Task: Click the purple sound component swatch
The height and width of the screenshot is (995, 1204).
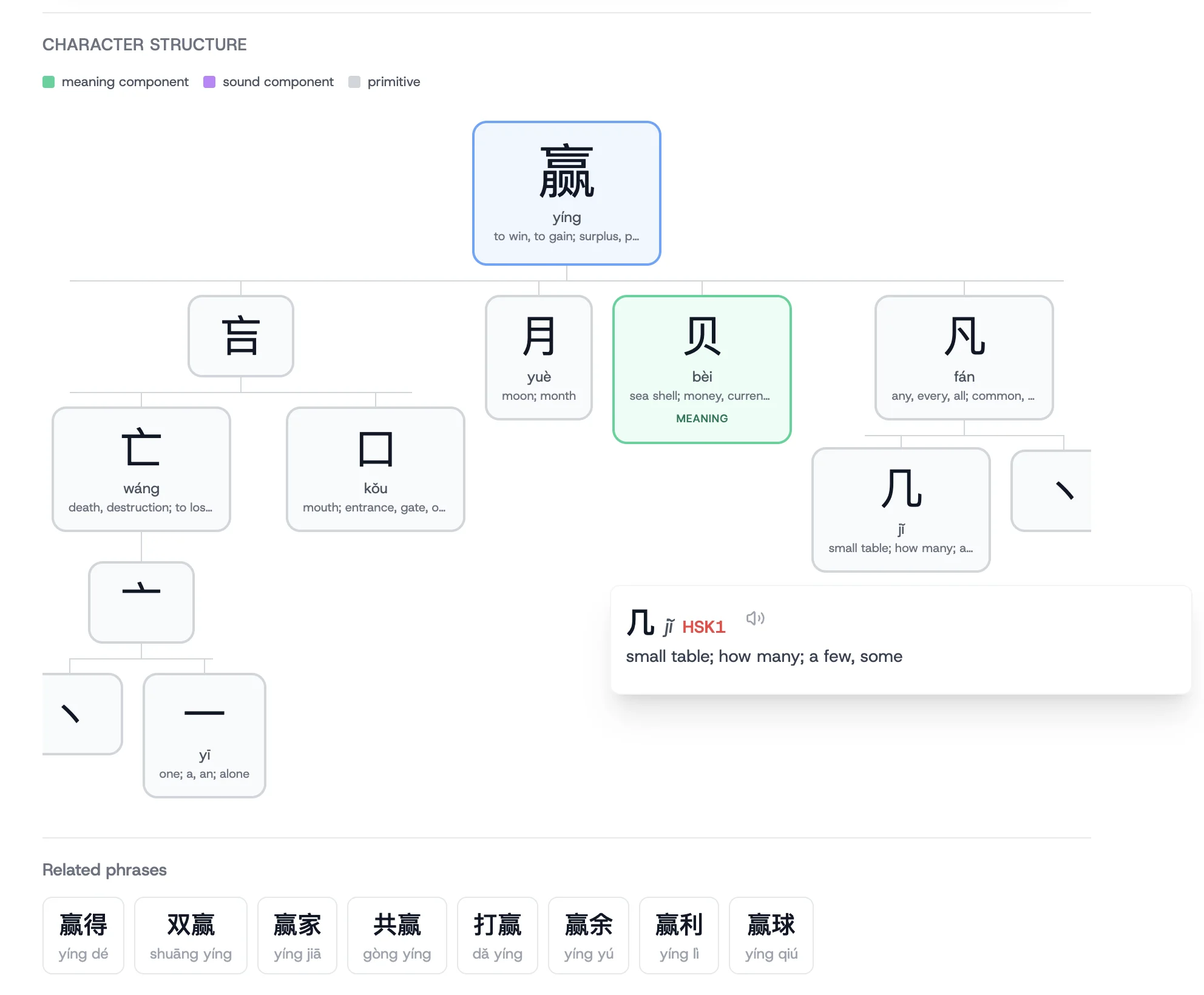Action: pyautogui.click(x=209, y=82)
